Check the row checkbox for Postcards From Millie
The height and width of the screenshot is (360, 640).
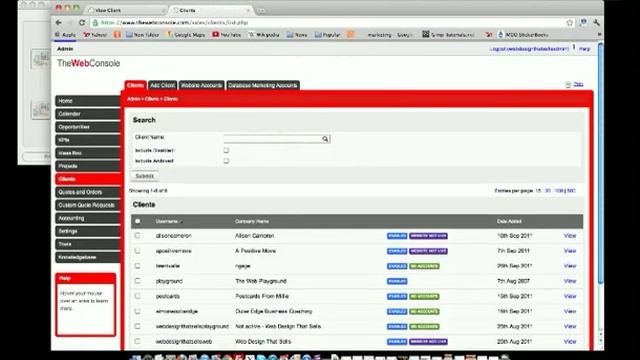138,296
